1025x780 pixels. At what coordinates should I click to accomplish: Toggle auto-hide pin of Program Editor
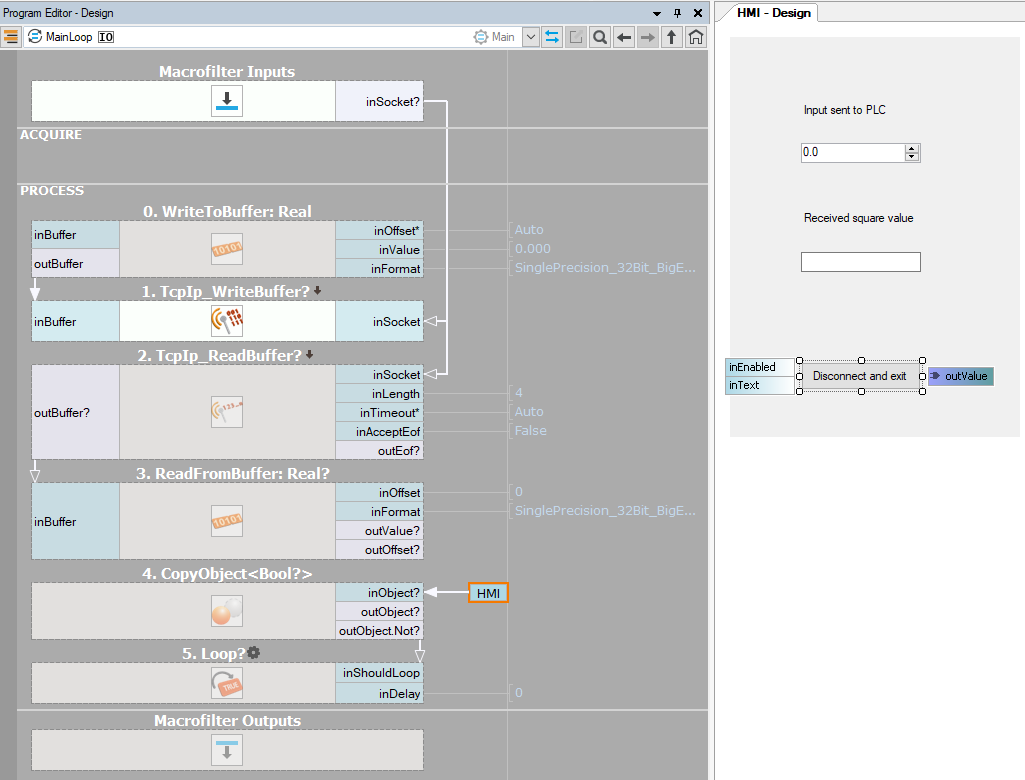click(677, 13)
